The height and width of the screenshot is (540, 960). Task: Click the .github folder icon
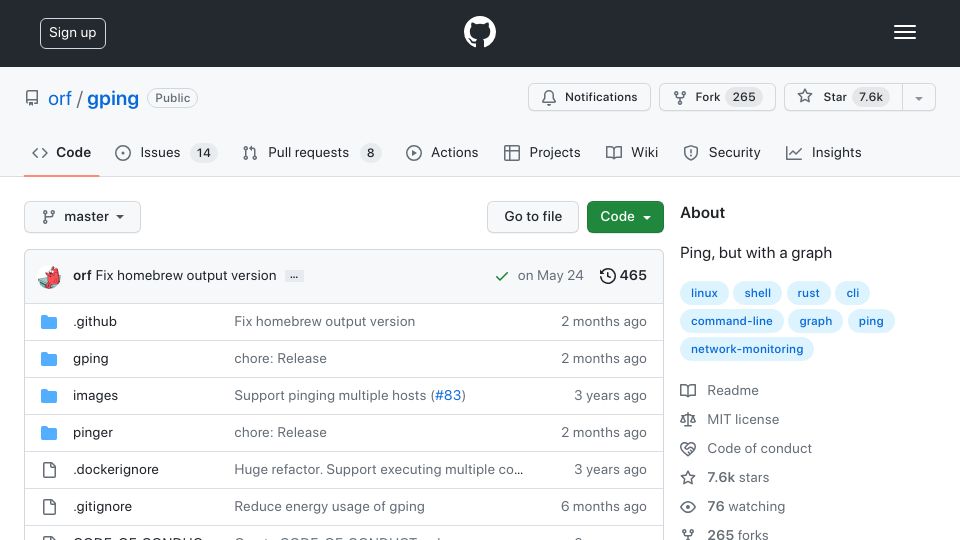(49, 321)
